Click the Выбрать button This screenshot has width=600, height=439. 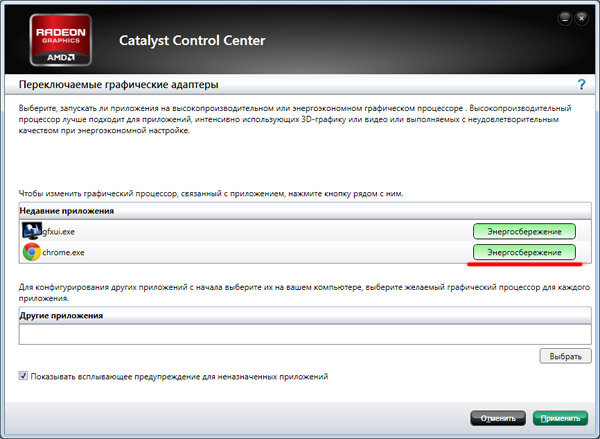click(x=565, y=356)
